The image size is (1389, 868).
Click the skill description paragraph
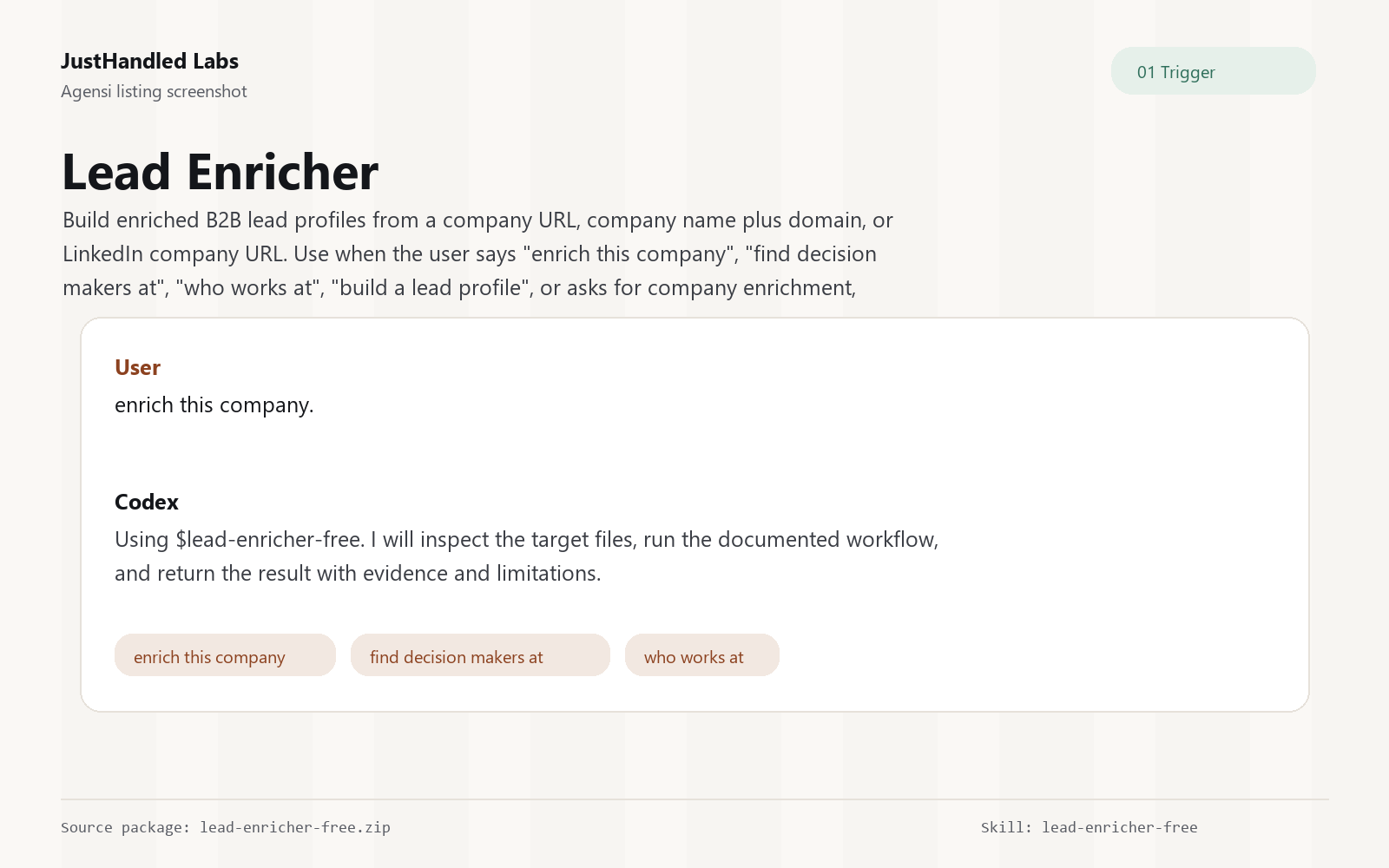pos(477,253)
